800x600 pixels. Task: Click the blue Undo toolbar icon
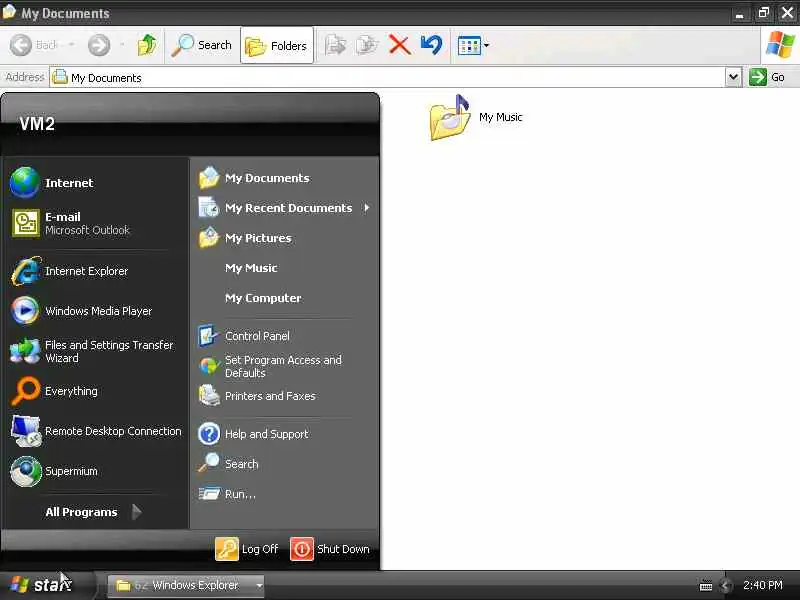click(x=432, y=45)
